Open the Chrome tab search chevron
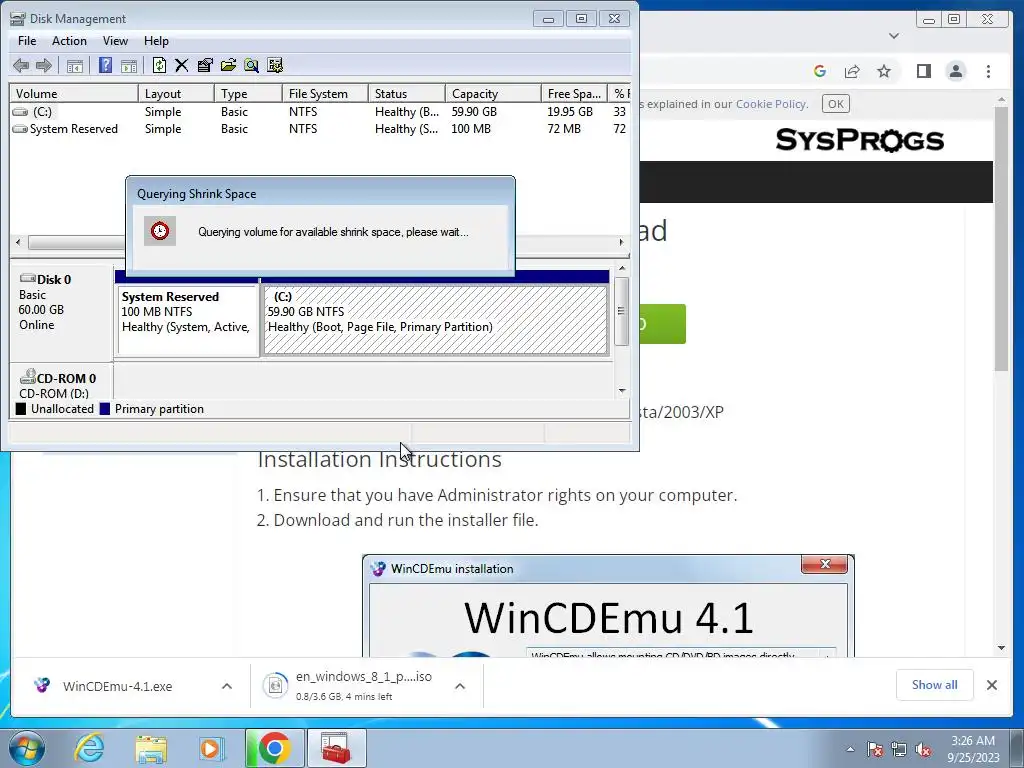This screenshot has height=768, width=1024. tap(894, 36)
